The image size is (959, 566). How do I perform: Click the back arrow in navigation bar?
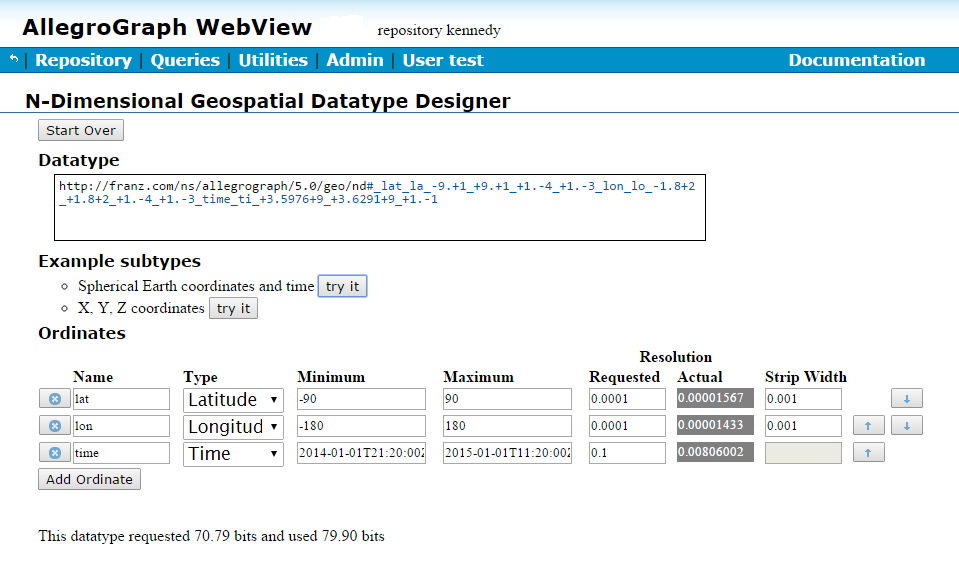coord(14,60)
